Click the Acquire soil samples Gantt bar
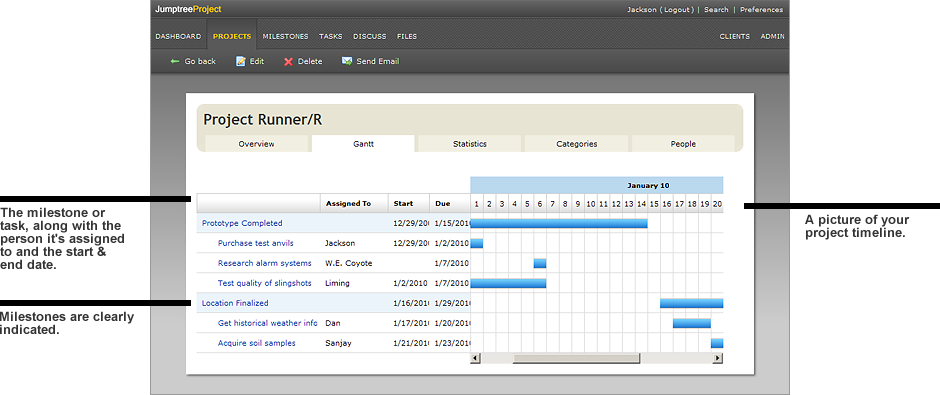The height and width of the screenshot is (395, 940). click(717, 343)
